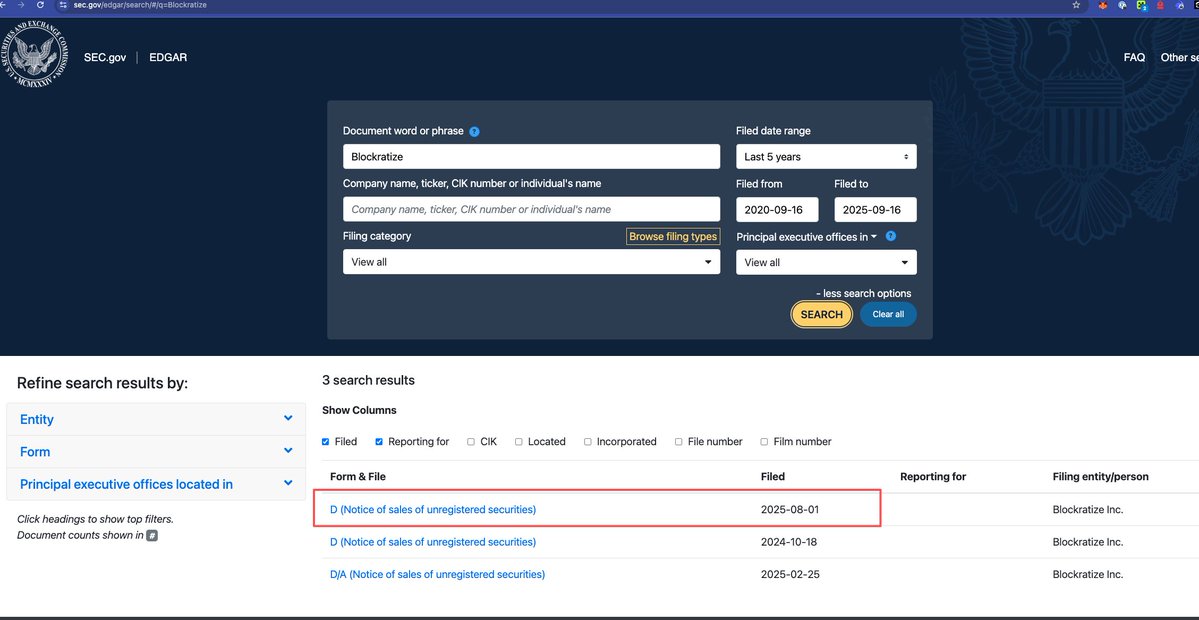Click Blockratize Inc. in the 2025-08-01 row
Viewport: 1199px width, 620px height.
pos(1088,509)
